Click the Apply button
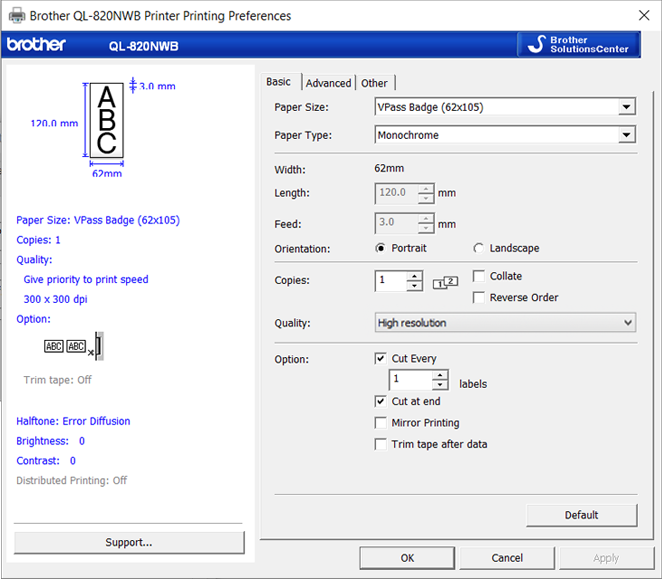The height and width of the screenshot is (579, 662). pos(606,558)
